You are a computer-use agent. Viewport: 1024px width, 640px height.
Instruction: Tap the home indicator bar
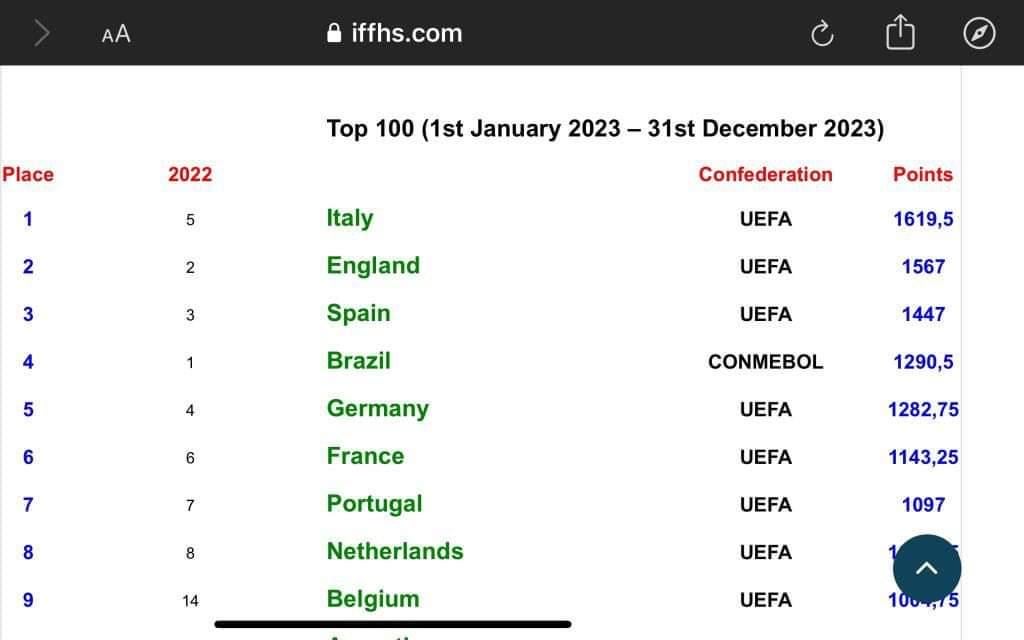[392, 624]
